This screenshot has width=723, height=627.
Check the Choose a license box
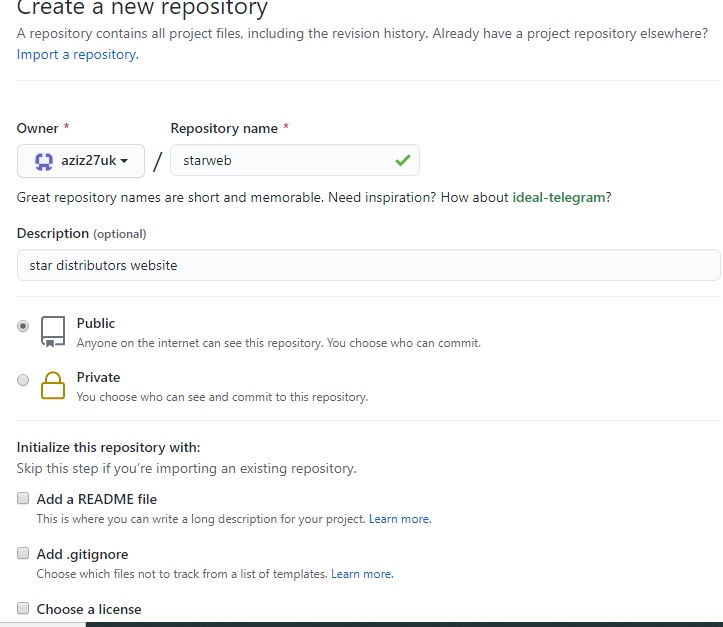coord(23,608)
